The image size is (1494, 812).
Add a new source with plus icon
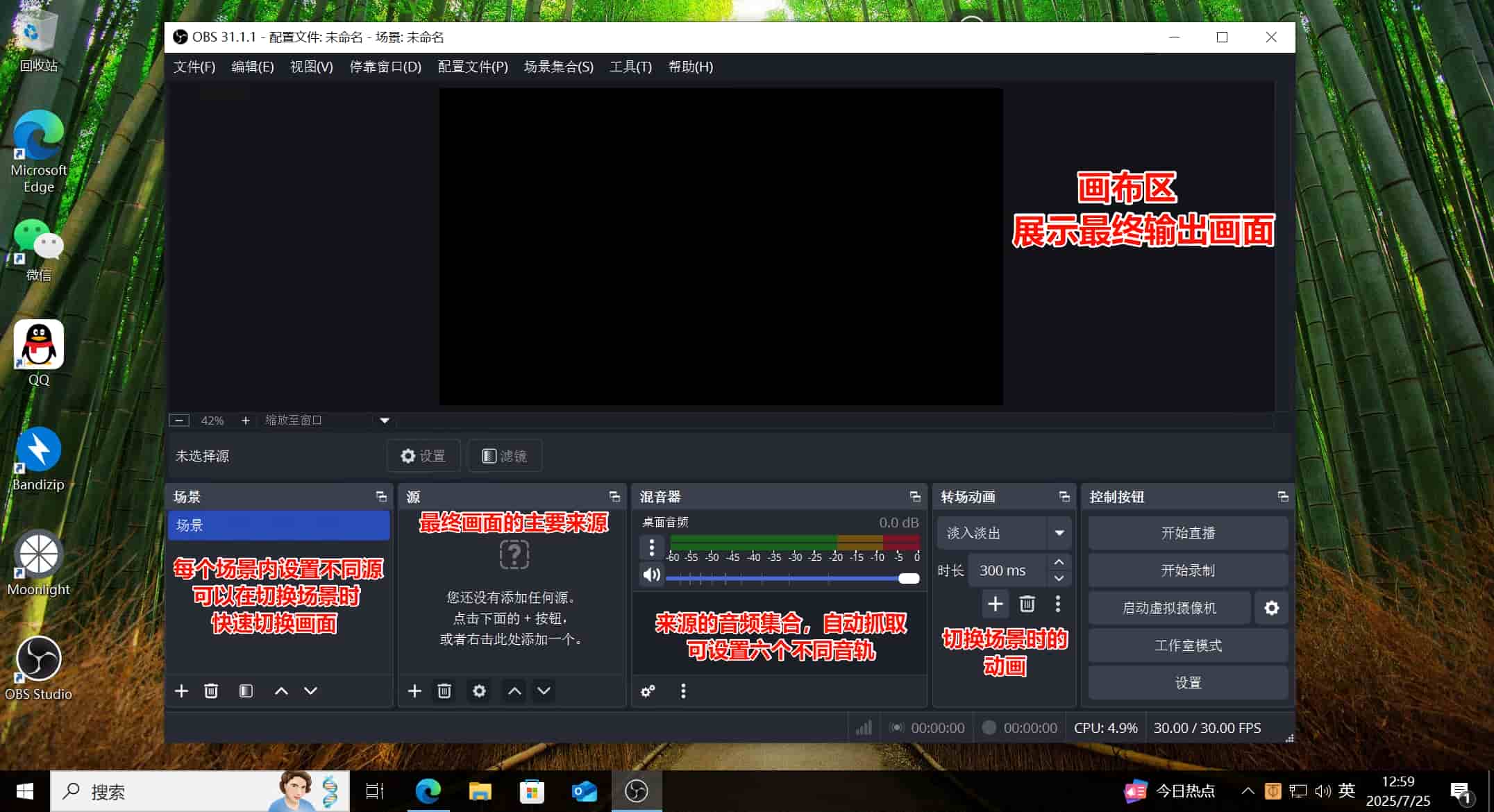tap(414, 691)
